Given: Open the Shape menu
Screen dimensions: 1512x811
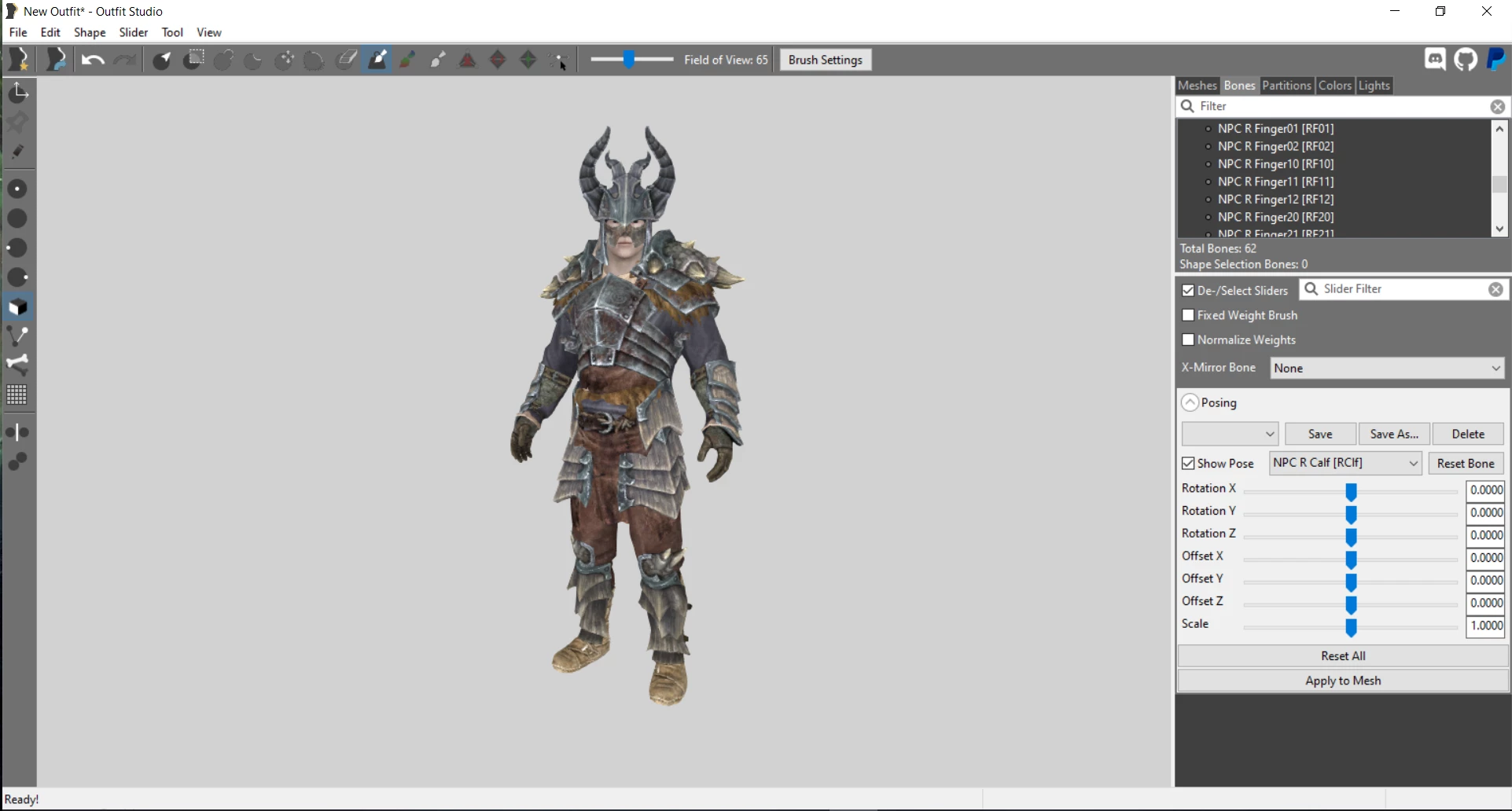Looking at the screenshot, I should pyautogui.click(x=90, y=32).
